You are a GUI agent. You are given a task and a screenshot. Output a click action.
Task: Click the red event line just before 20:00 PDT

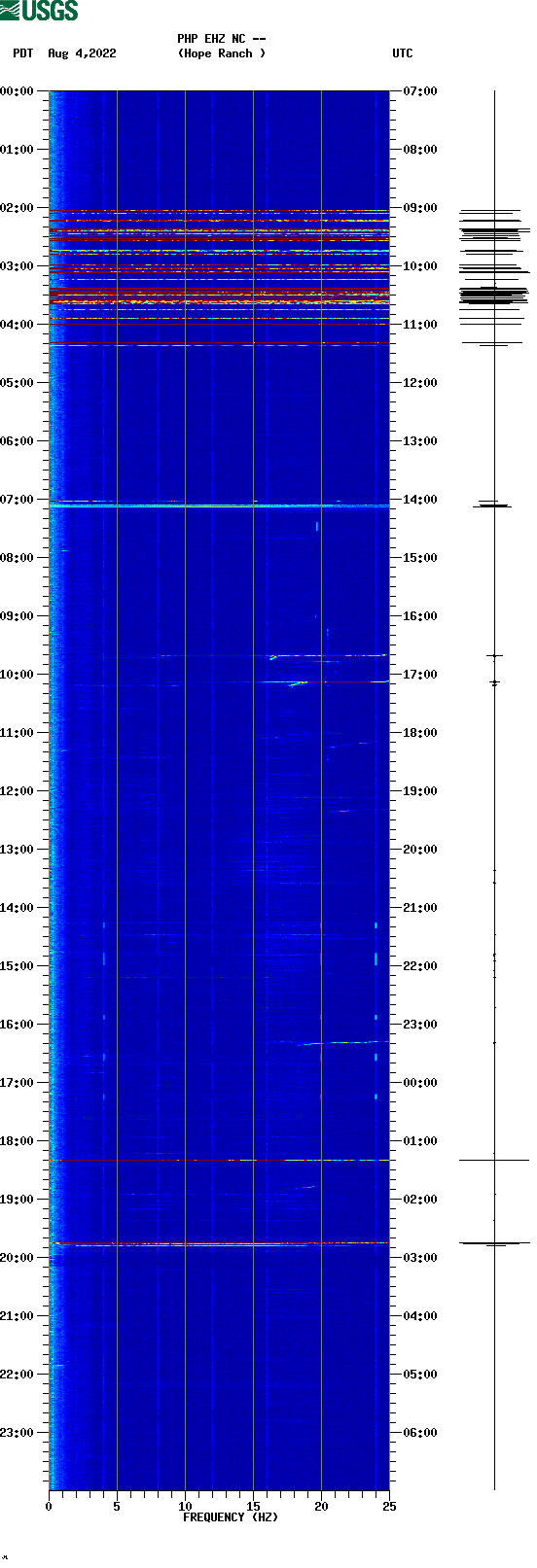click(x=219, y=1243)
